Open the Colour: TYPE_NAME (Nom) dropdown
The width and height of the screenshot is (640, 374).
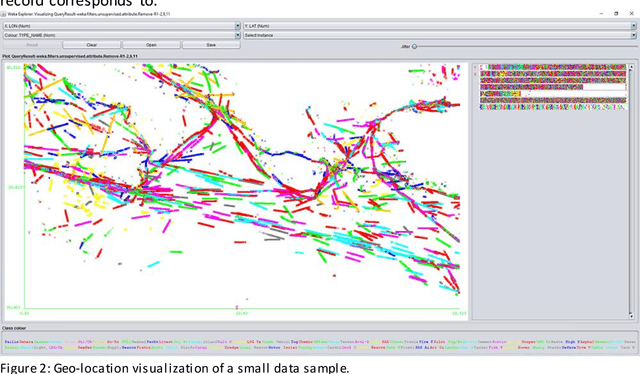pyautogui.click(x=122, y=35)
